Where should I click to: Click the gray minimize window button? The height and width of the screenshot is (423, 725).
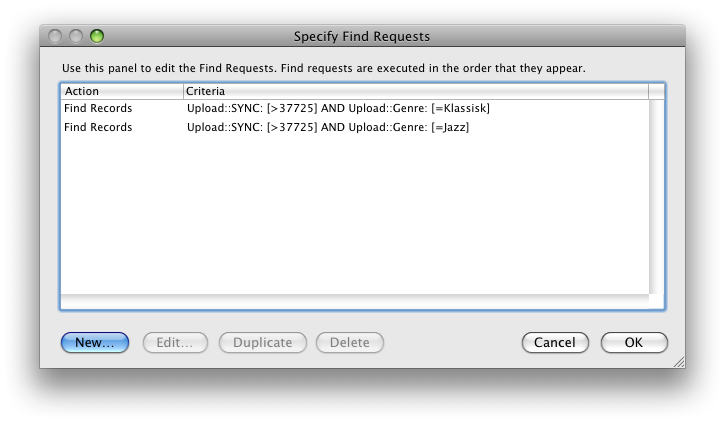coord(76,36)
